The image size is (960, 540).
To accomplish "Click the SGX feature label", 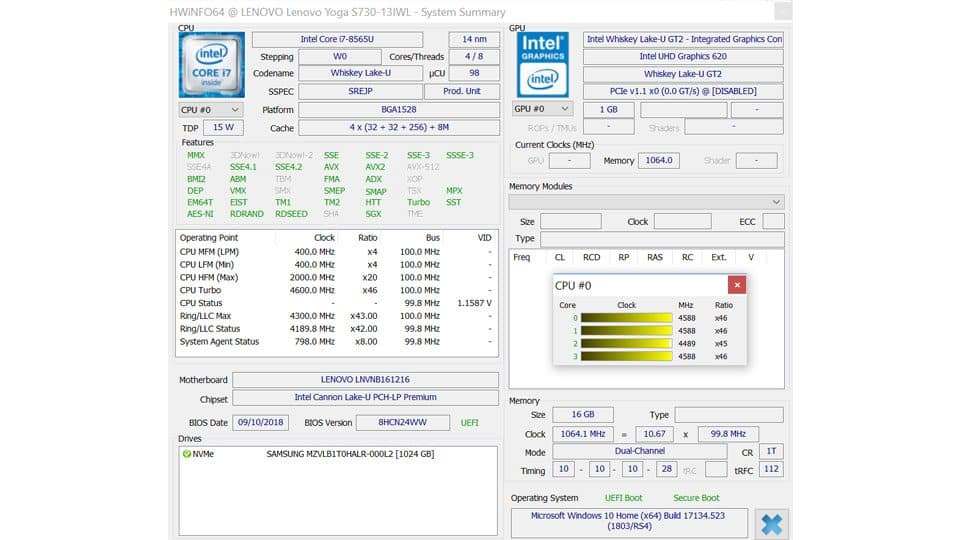I will (373, 214).
